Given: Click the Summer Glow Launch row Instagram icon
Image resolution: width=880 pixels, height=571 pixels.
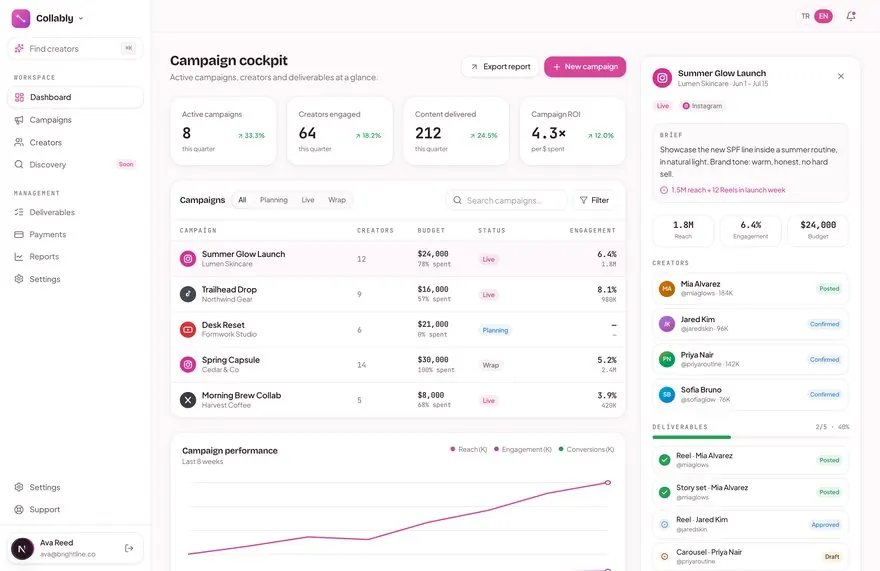Looking at the screenshot, I should pyautogui.click(x=187, y=259).
